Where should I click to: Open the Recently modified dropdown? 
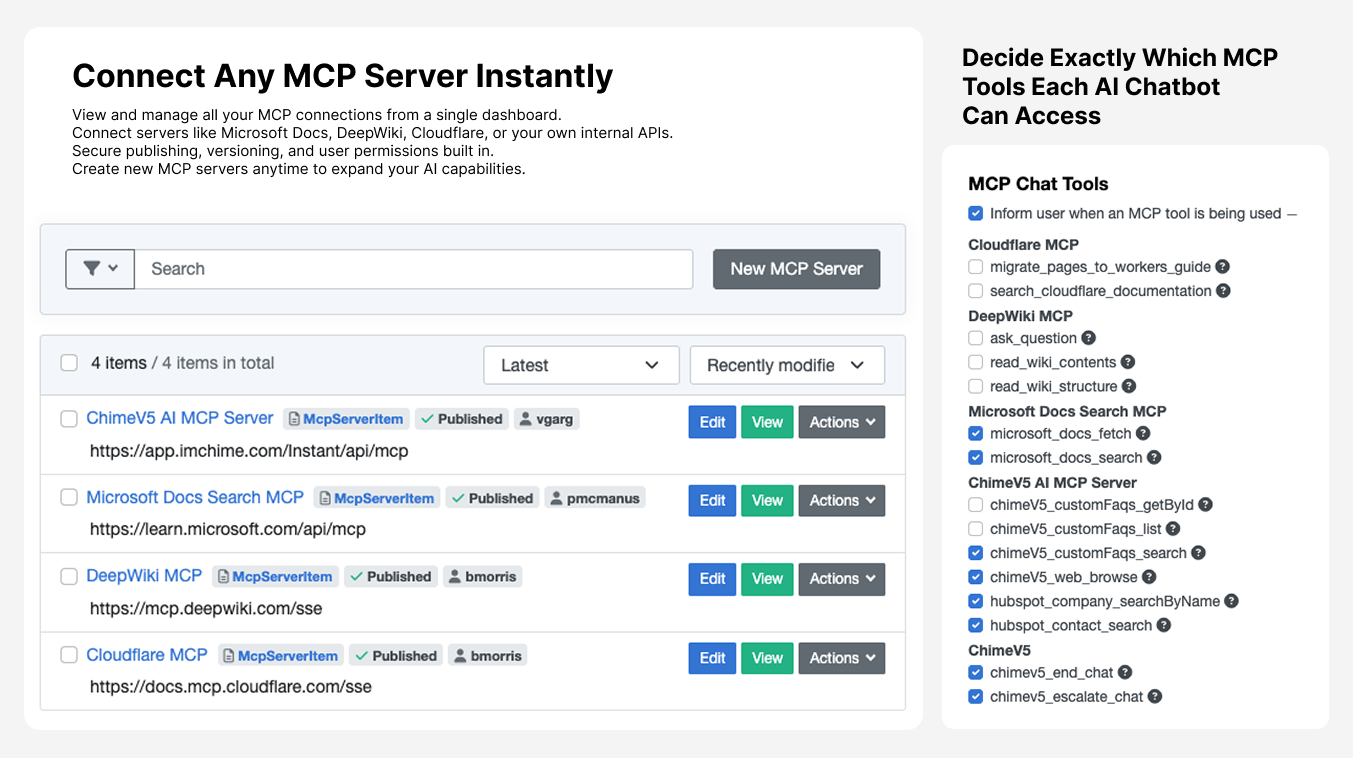(787, 365)
